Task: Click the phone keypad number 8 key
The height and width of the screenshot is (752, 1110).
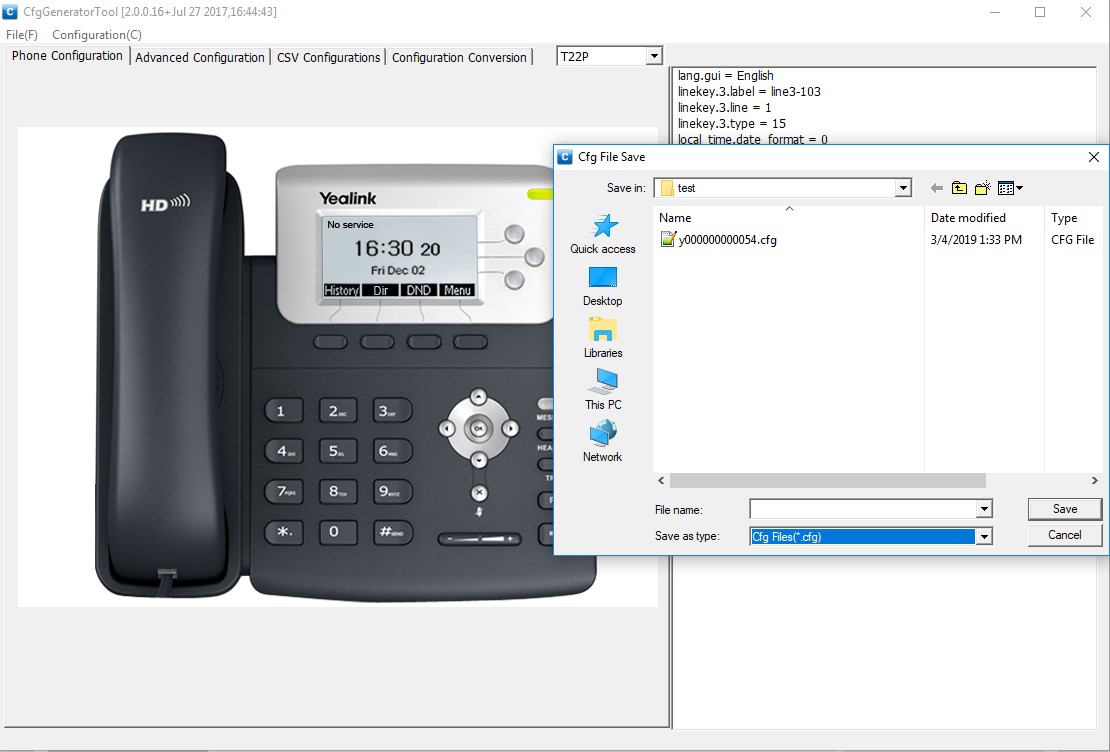Action: point(338,491)
